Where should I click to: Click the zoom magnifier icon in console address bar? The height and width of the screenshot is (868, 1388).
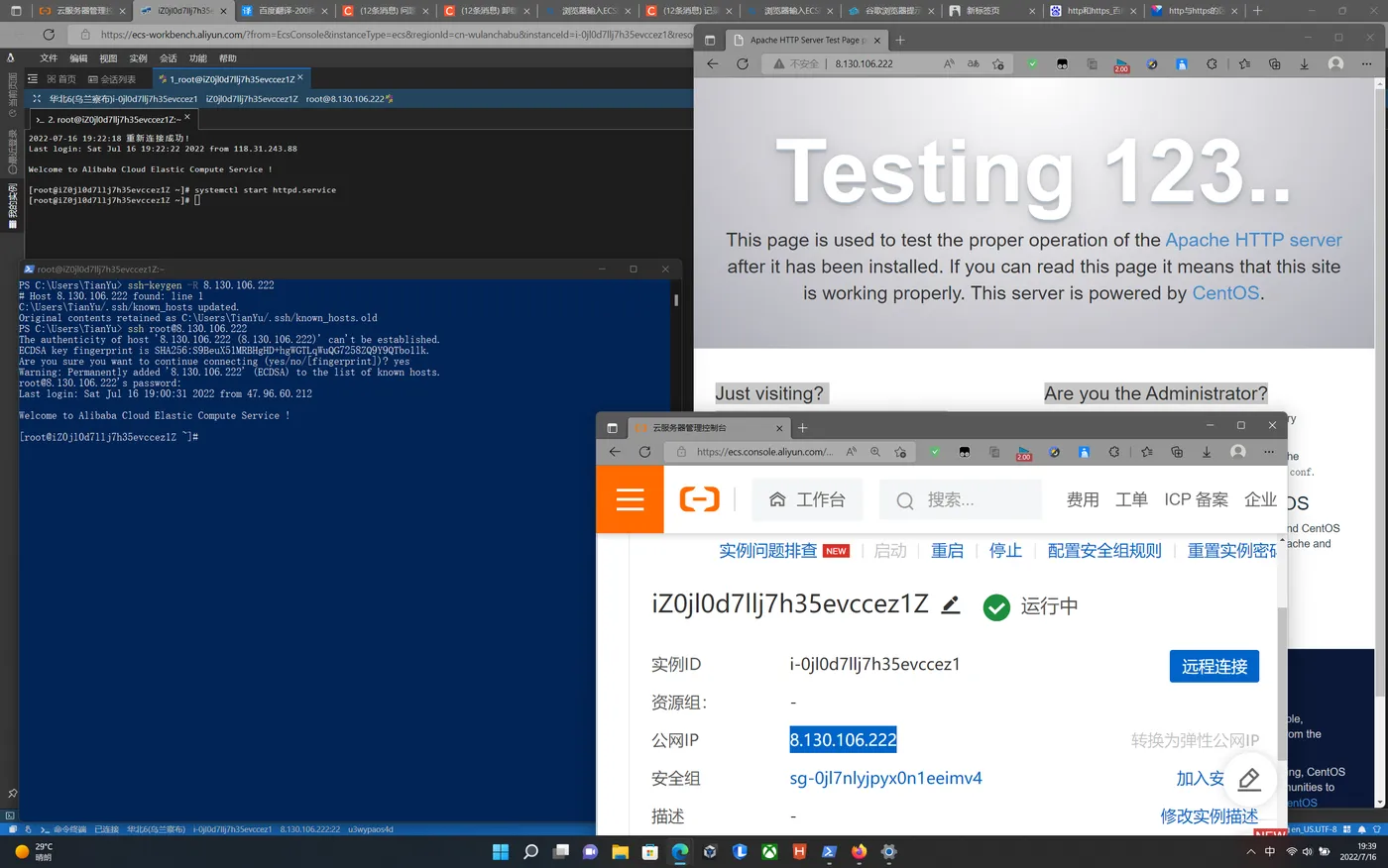(875, 452)
